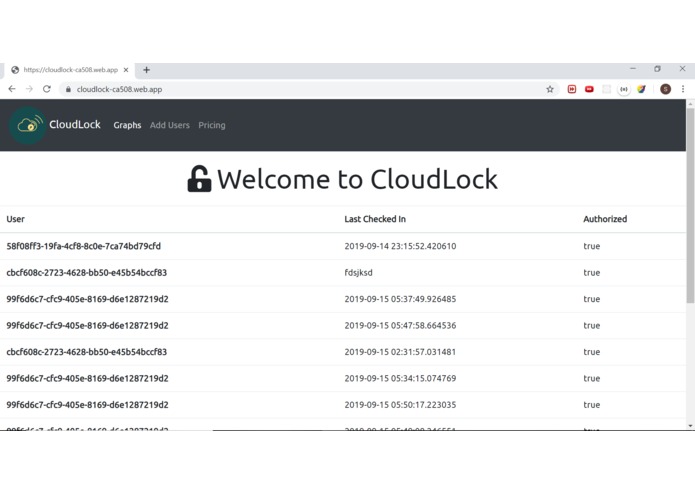The width and height of the screenshot is (695, 494).
Task: Click timestamp 2019-09-15 02:31:57.031481
Action: tap(400, 352)
